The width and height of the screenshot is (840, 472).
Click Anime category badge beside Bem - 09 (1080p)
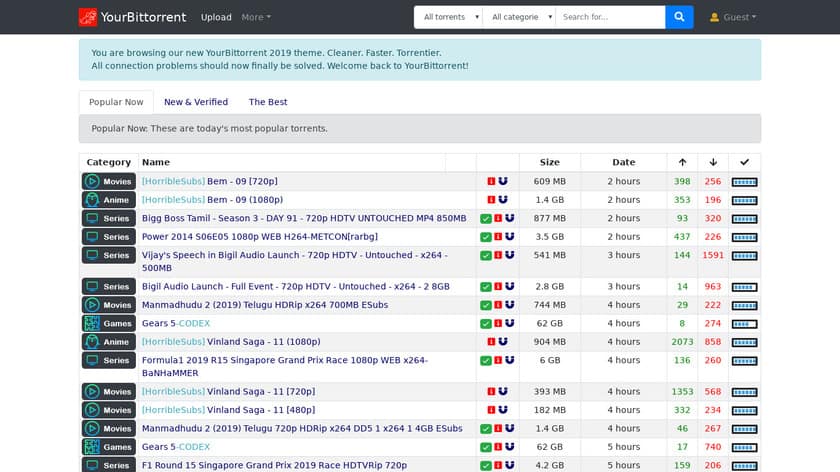pos(109,200)
